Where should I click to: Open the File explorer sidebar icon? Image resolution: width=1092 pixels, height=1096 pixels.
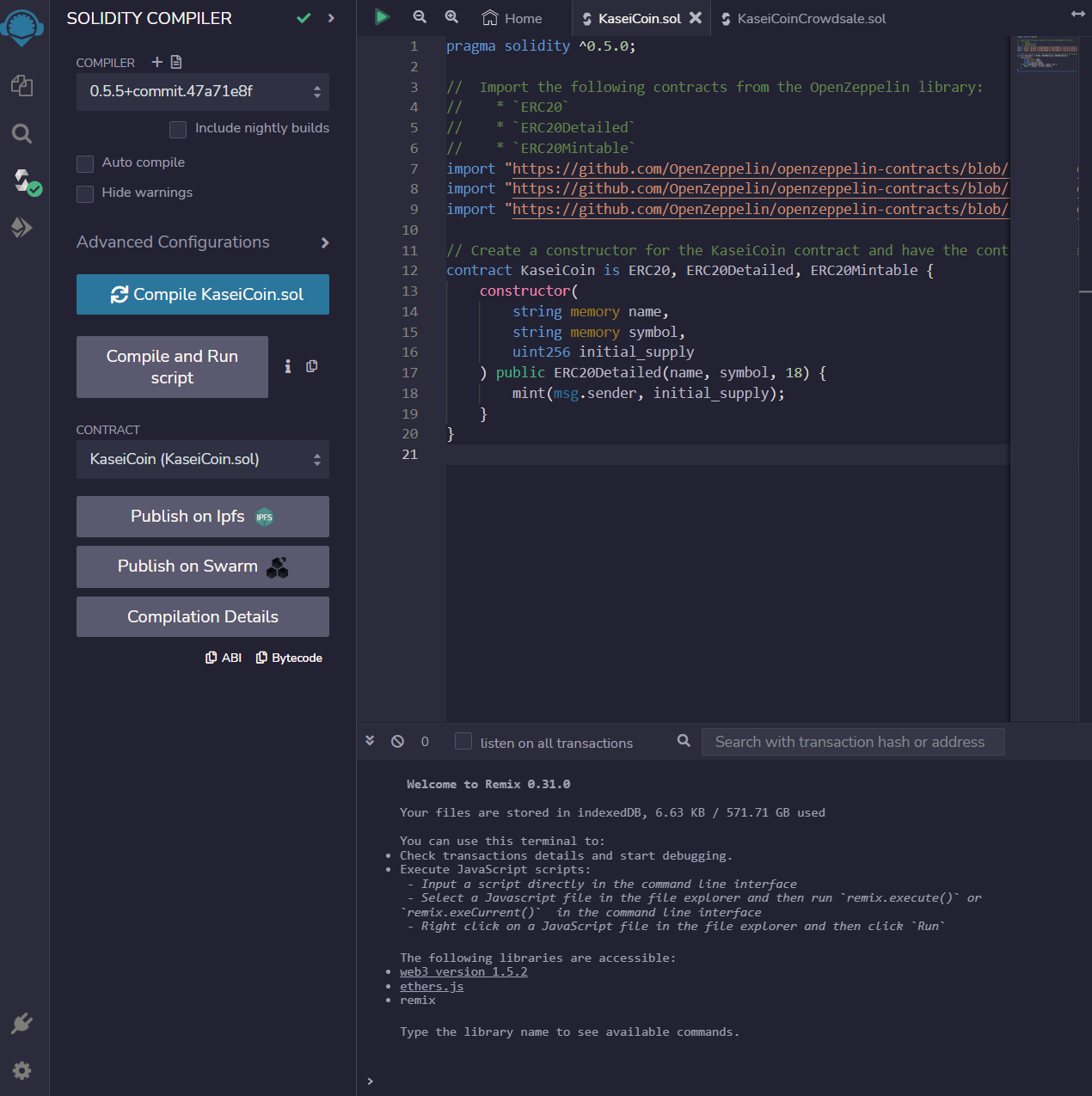coord(22,86)
